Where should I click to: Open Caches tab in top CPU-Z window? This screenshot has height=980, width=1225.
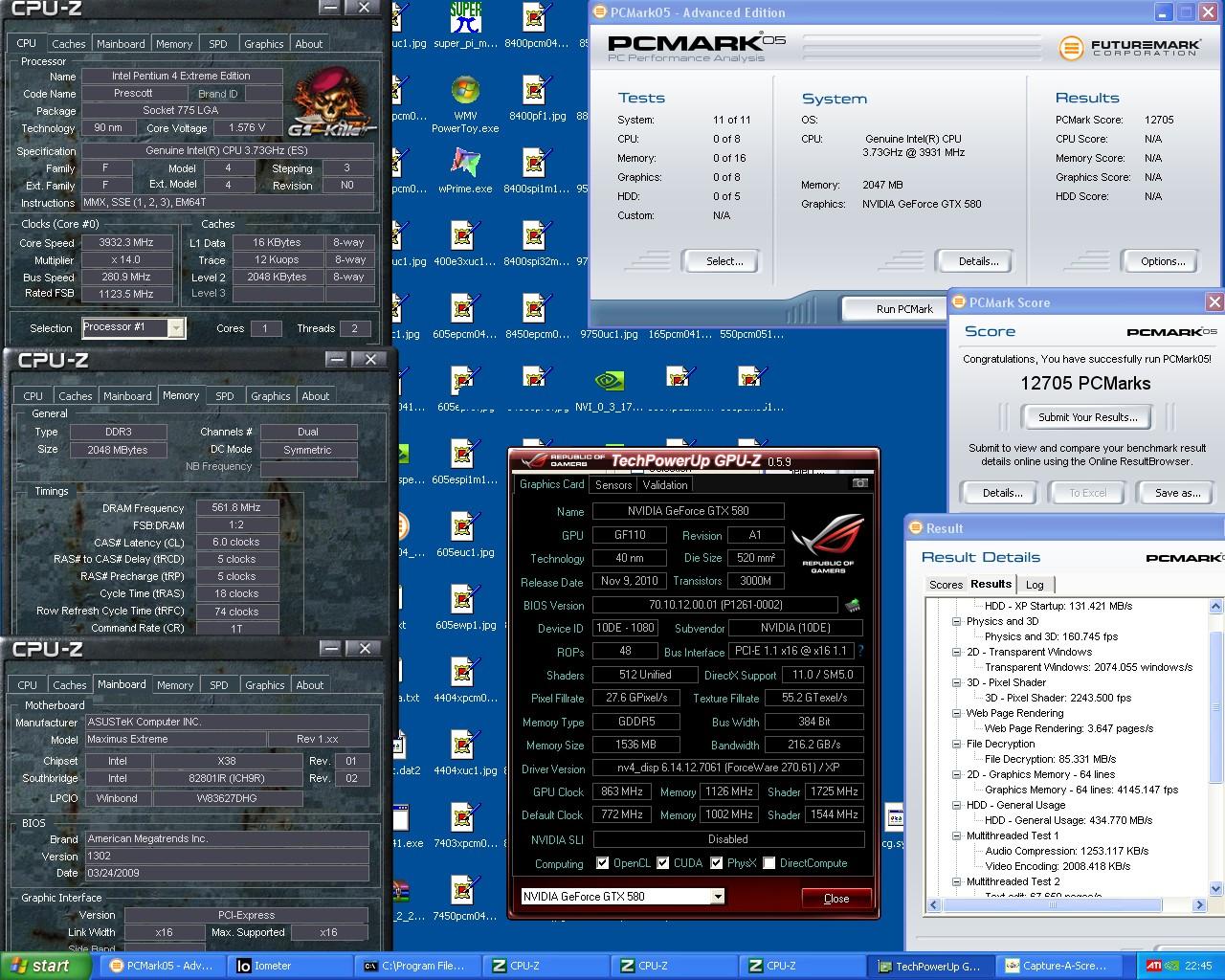coord(69,44)
